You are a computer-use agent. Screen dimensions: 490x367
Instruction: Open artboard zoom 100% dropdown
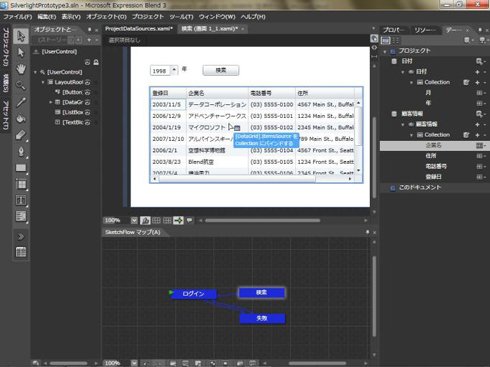134,220
